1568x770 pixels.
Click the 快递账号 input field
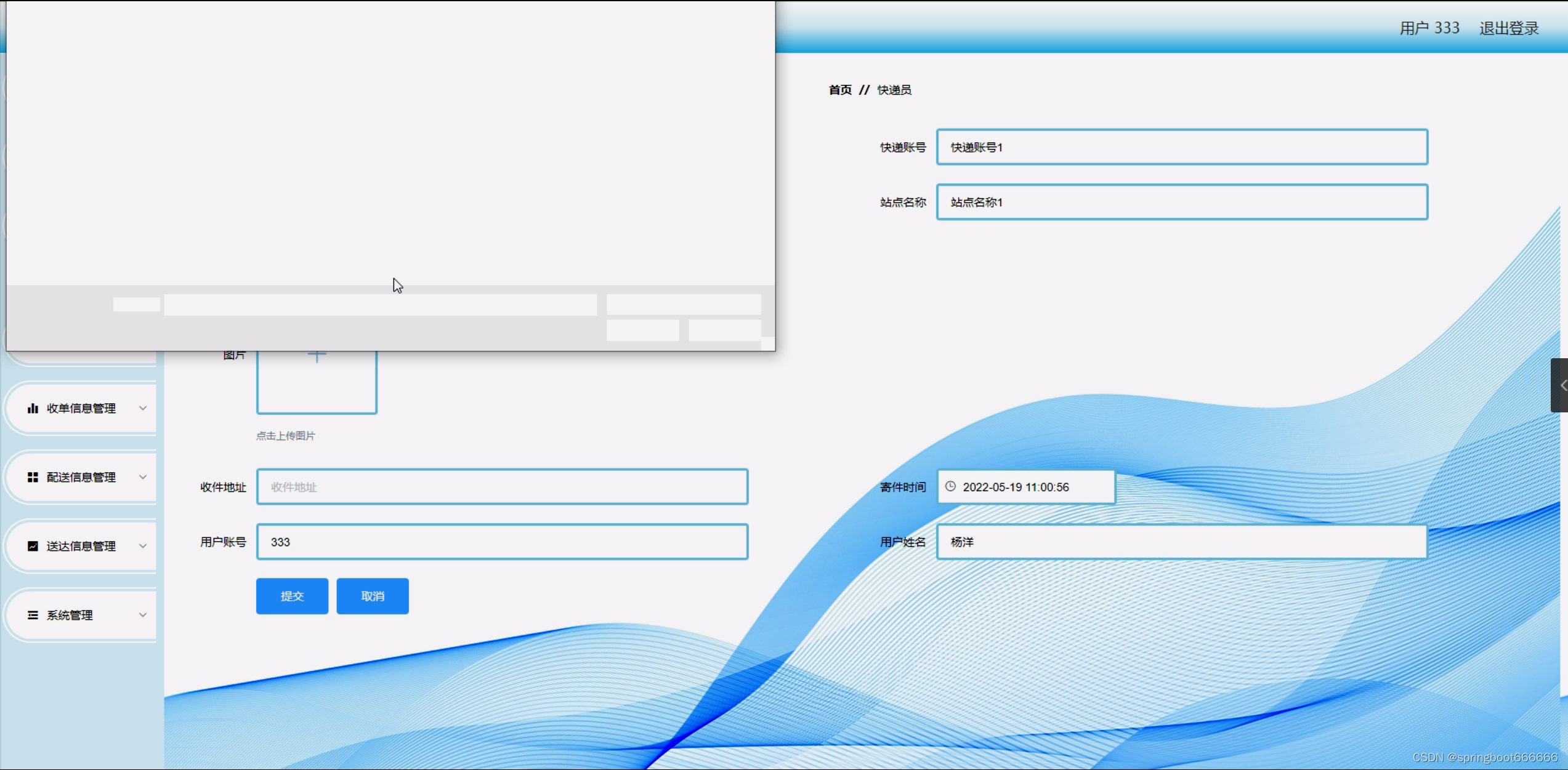point(1181,147)
